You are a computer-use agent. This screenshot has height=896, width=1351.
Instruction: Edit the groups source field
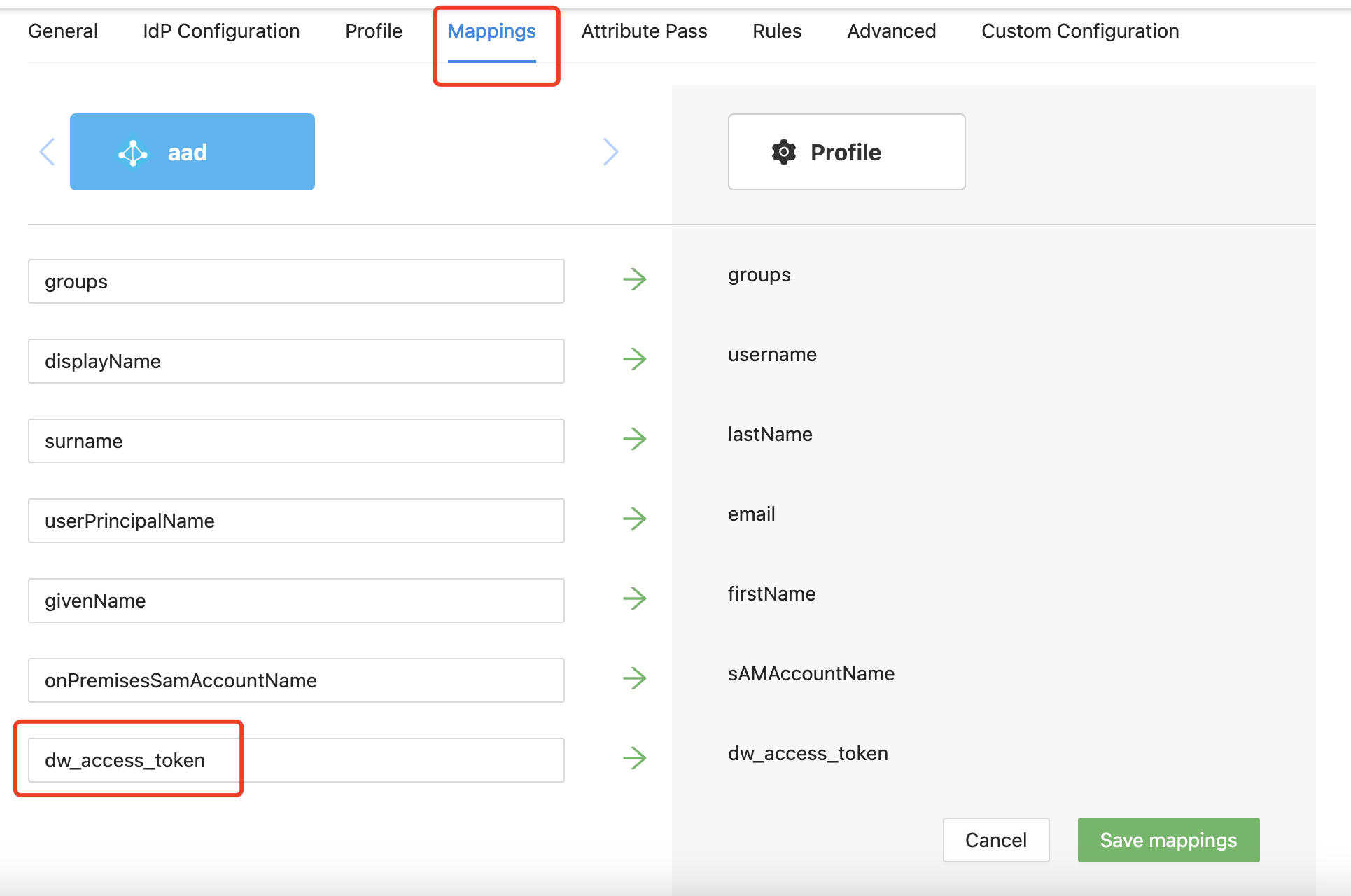(296, 281)
